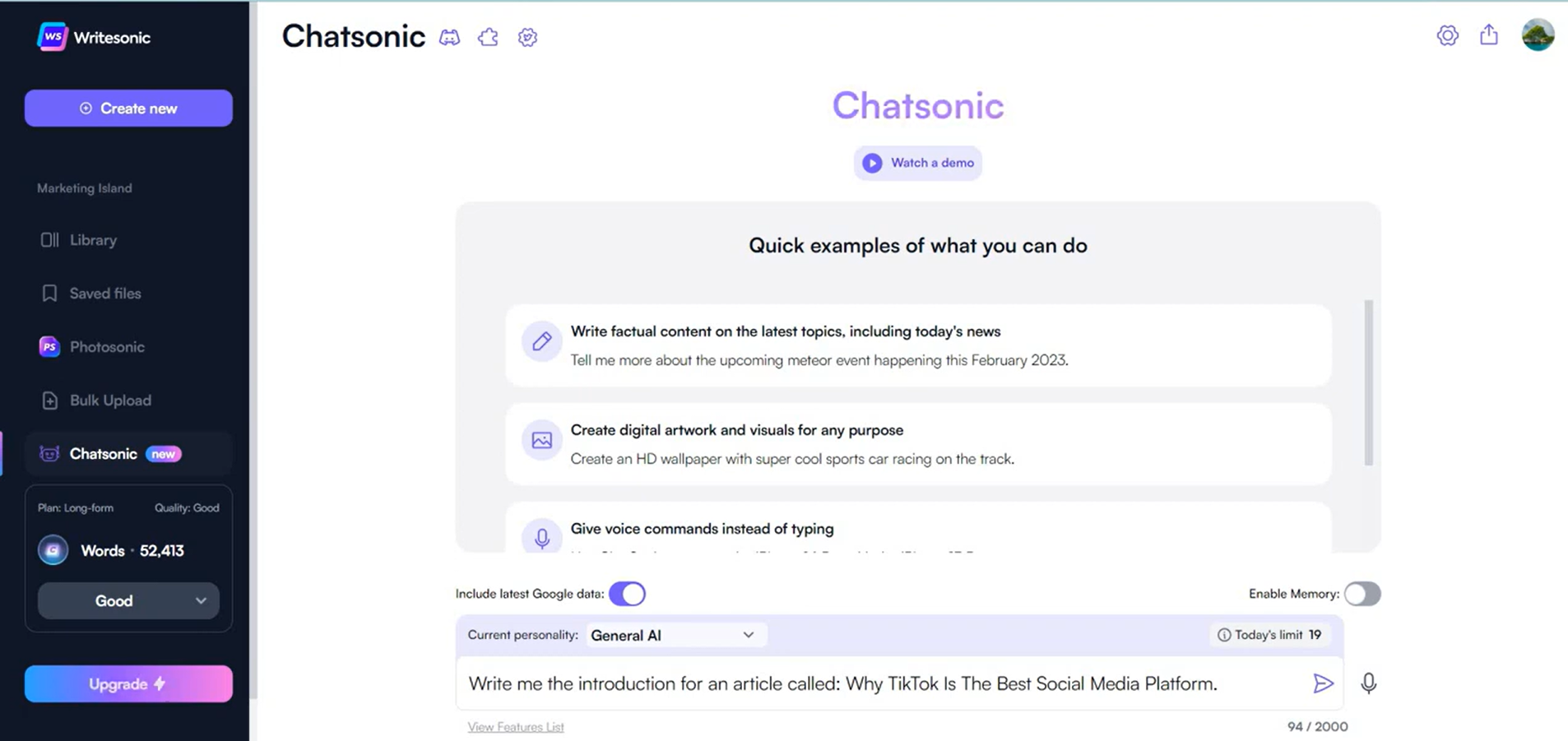
Task: Open the View Features List link
Action: click(x=515, y=726)
